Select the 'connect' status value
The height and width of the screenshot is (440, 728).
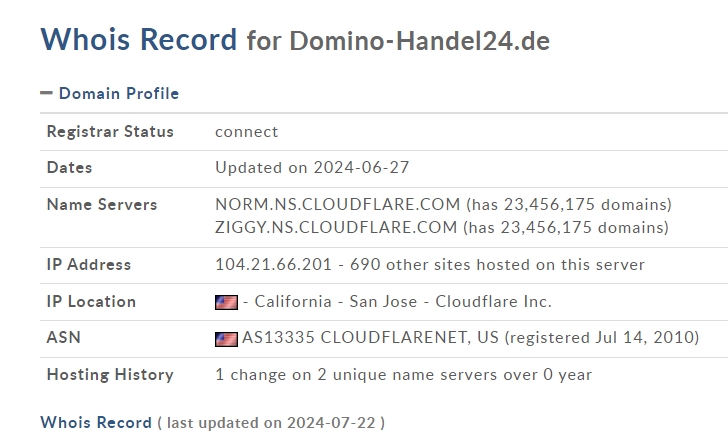(247, 132)
